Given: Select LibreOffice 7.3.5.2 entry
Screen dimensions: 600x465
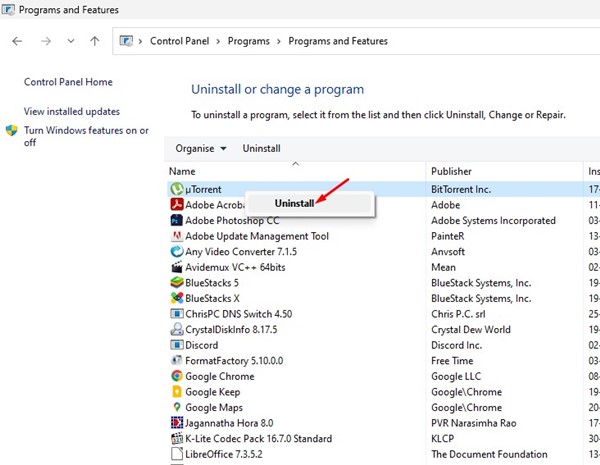Looking at the screenshot, I should click(224, 454).
